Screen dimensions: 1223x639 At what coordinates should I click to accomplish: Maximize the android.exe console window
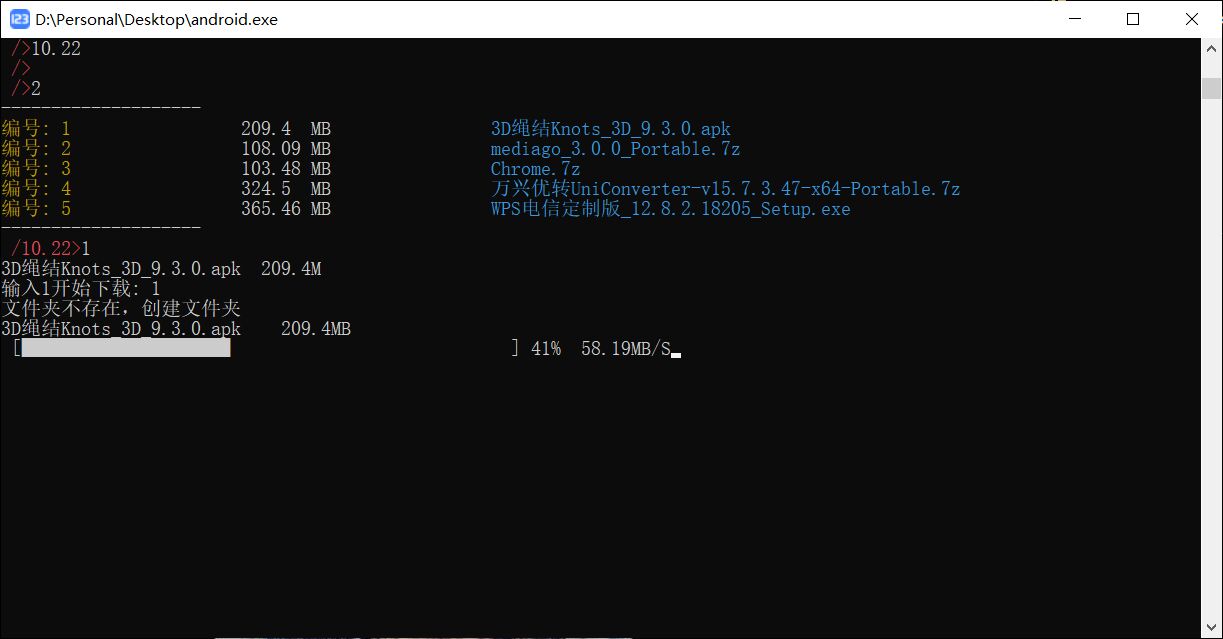click(x=1132, y=19)
